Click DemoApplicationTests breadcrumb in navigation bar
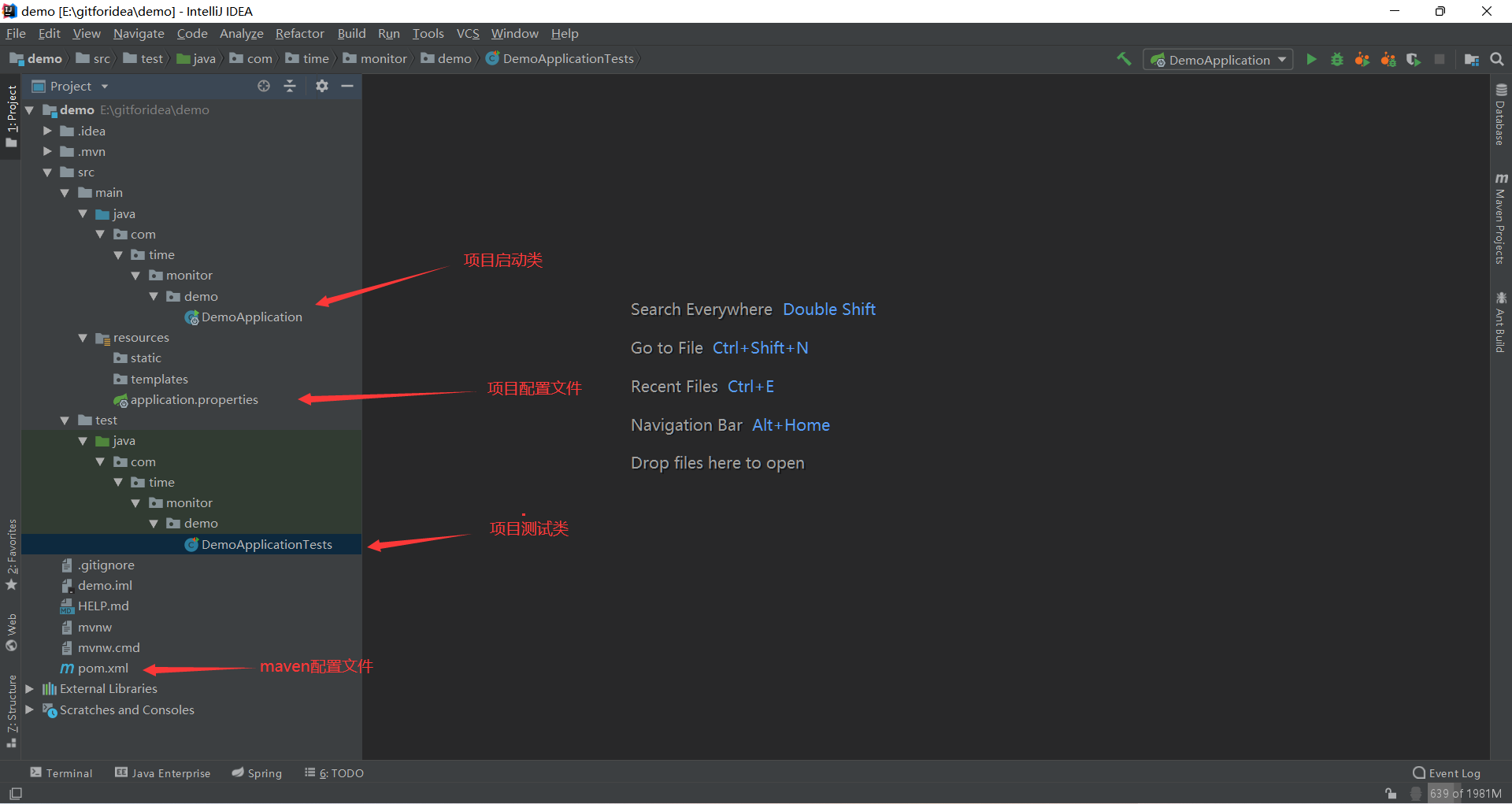Viewport: 1512px width, 804px height. (x=560, y=59)
